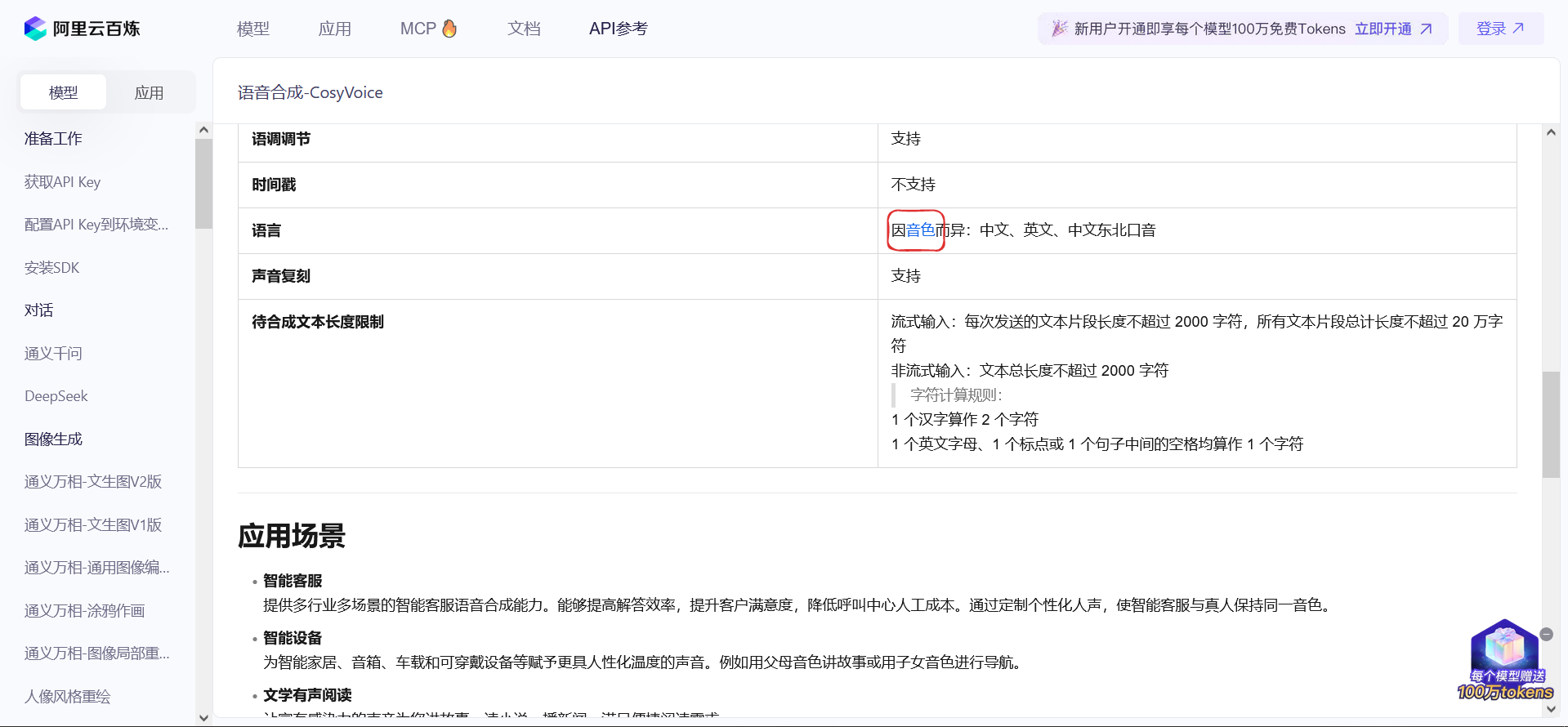This screenshot has height=727, width=1568.
Task: Open 配置API Key到环境变量 sidebar item
Action: [x=96, y=225]
